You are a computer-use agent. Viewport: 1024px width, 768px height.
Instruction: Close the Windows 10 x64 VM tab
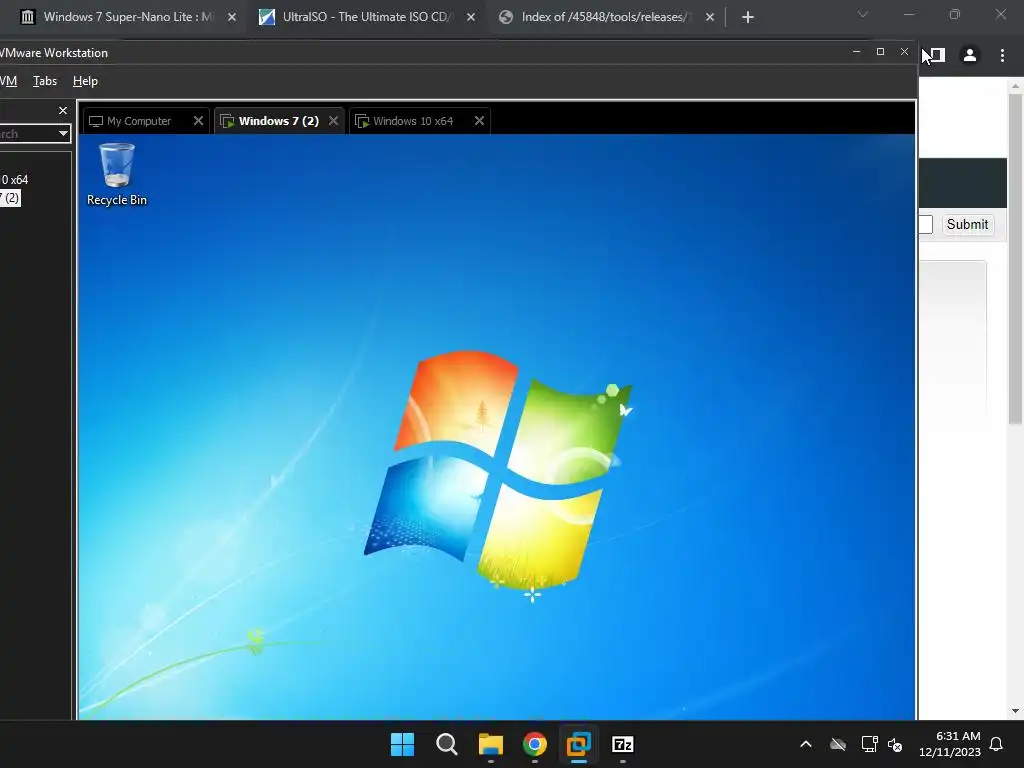click(479, 121)
